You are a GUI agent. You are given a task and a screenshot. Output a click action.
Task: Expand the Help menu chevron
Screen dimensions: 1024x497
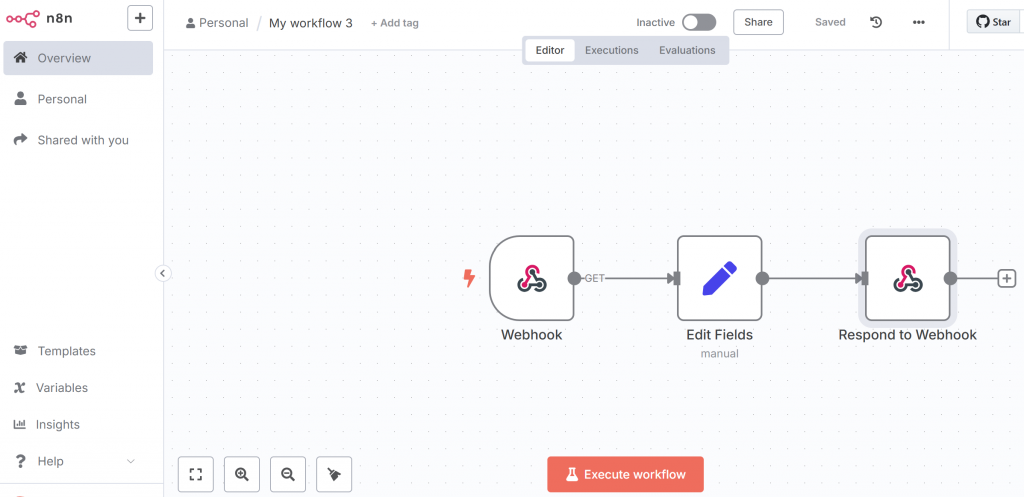(x=131, y=462)
